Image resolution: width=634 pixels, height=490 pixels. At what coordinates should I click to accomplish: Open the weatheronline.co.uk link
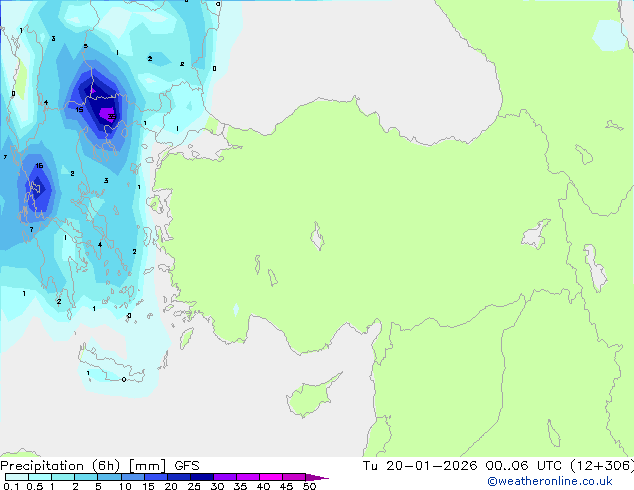click(550, 481)
